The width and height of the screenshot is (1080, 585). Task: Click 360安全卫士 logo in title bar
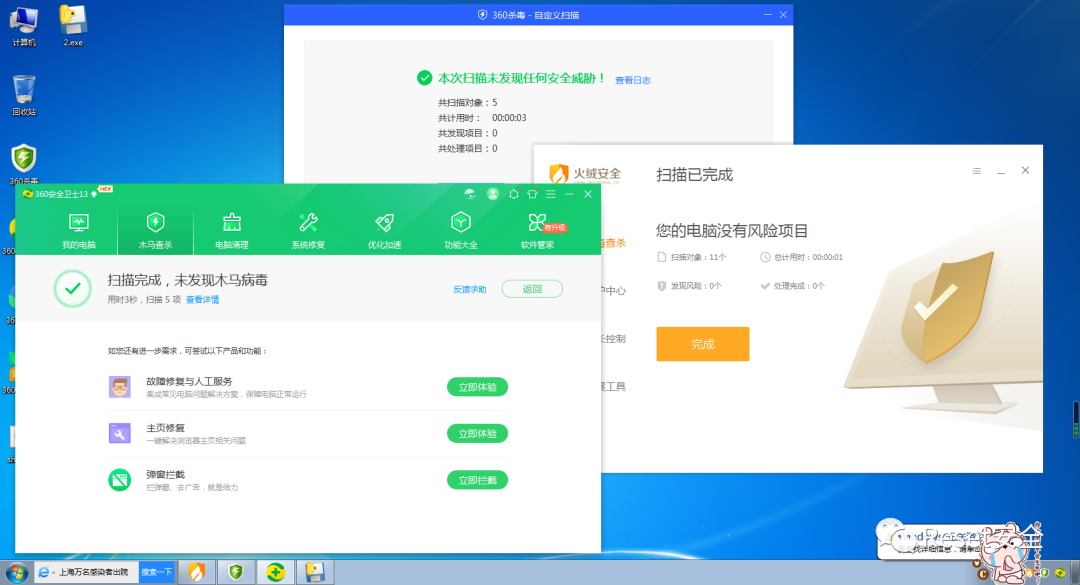point(28,194)
